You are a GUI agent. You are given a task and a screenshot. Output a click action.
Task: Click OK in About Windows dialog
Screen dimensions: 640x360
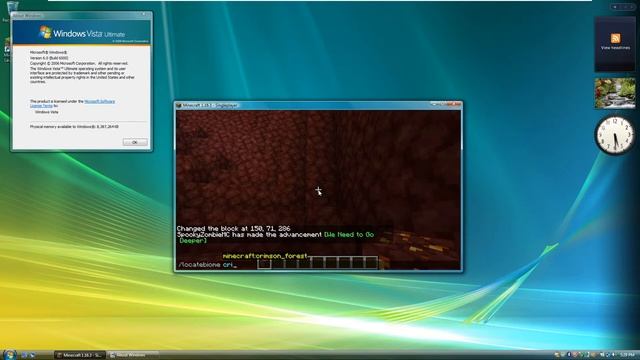tap(135, 142)
